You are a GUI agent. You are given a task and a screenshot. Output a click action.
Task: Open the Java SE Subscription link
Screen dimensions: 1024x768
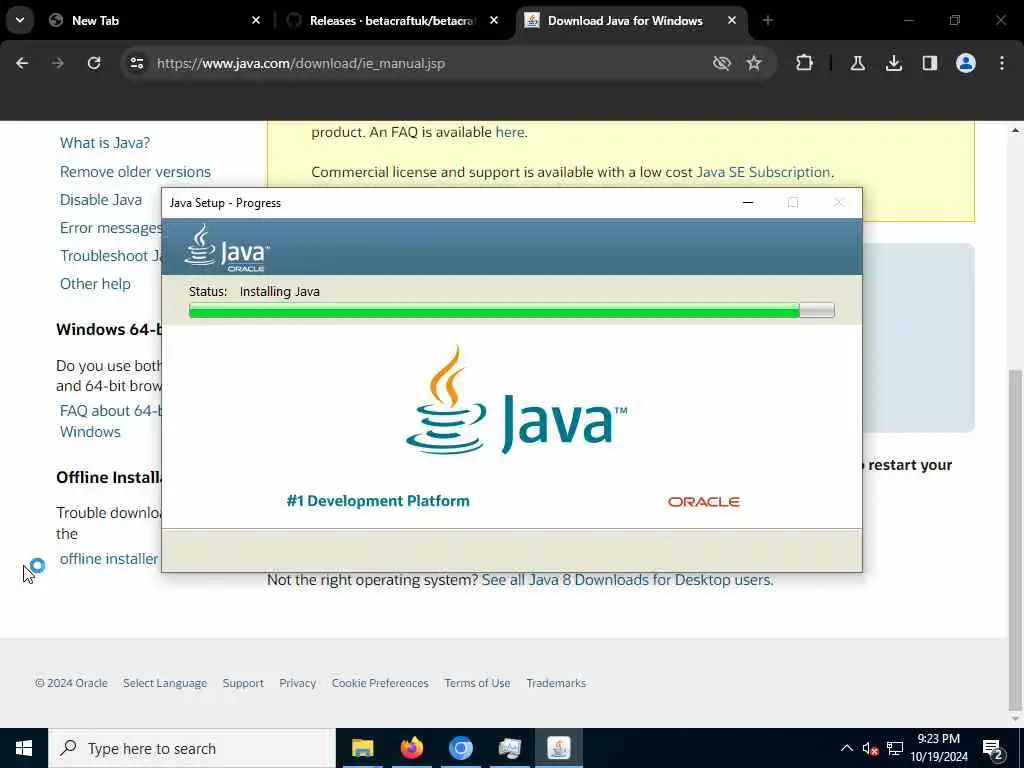click(x=763, y=172)
